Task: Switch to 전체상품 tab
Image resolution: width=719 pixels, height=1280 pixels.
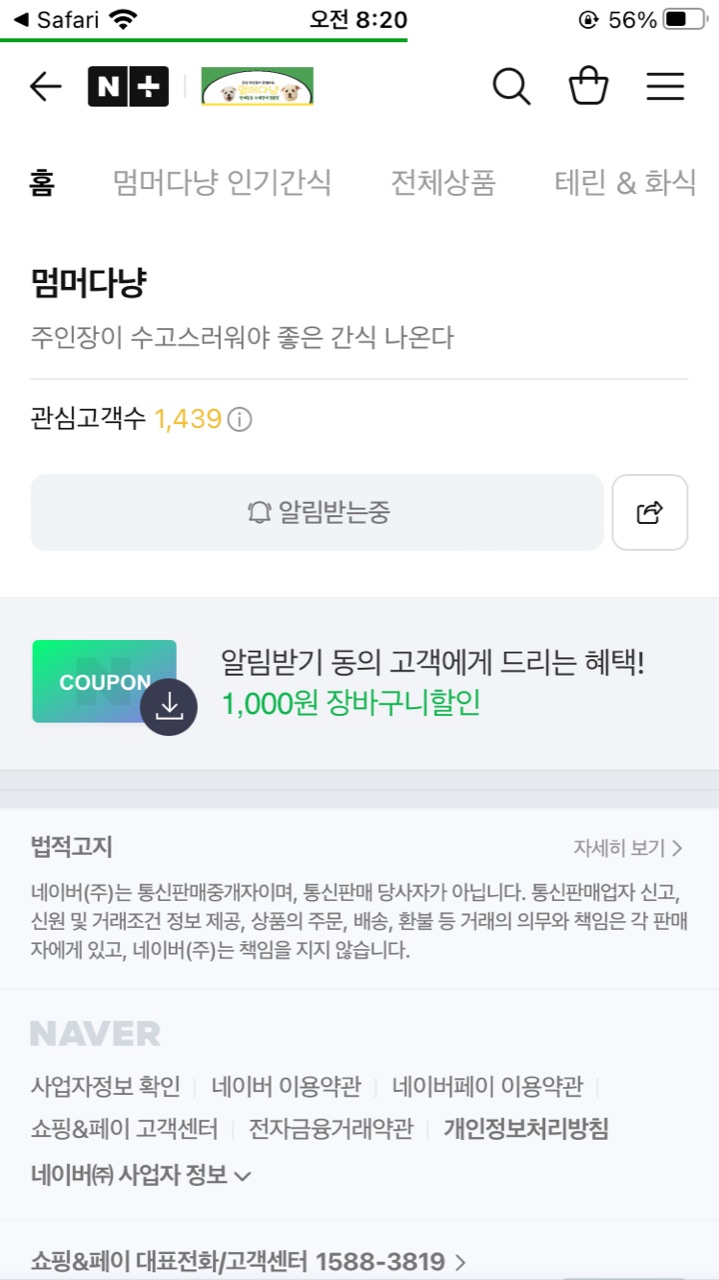Action: (443, 183)
